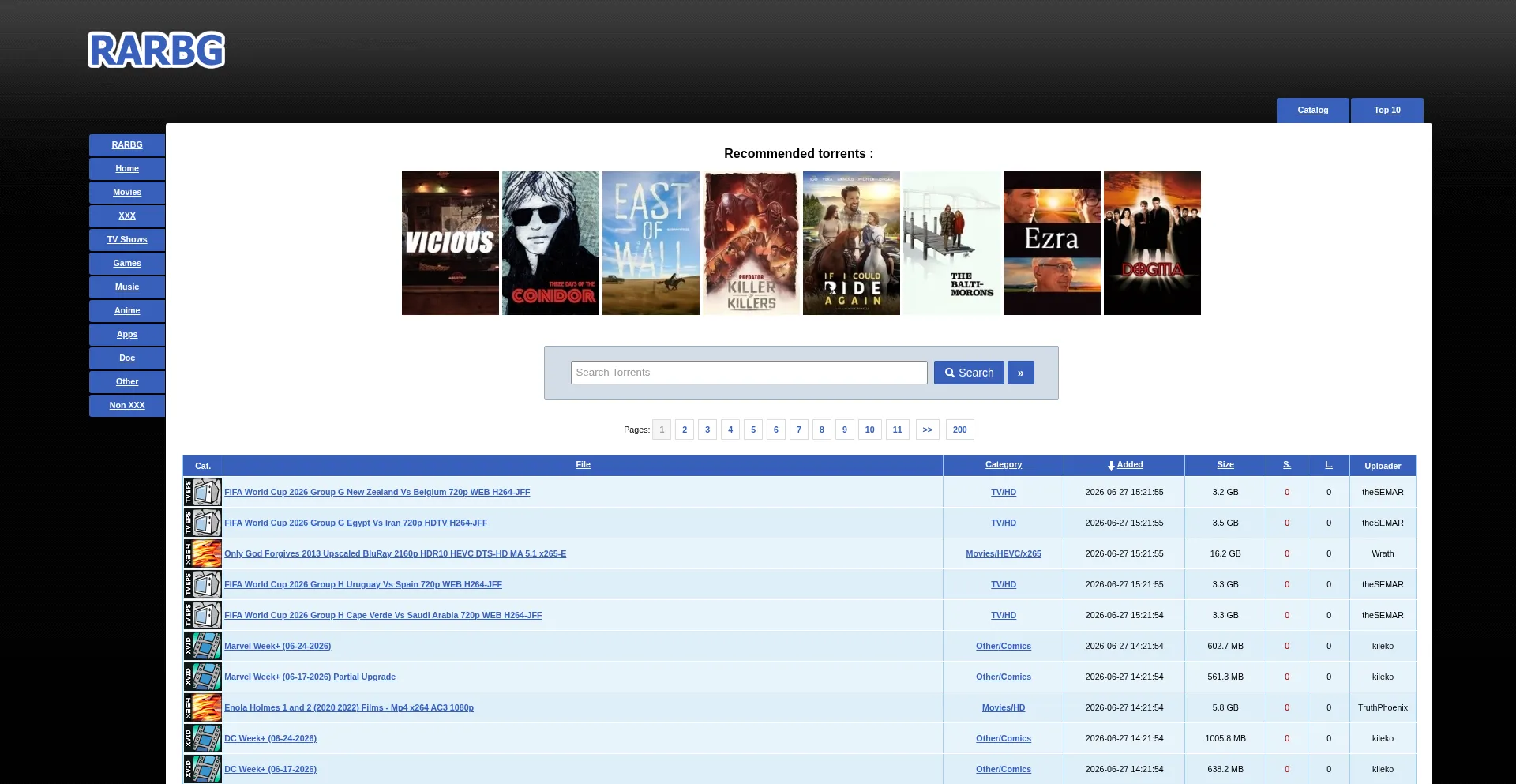
Task: Go to page 5 of results
Action: point(753,430)
